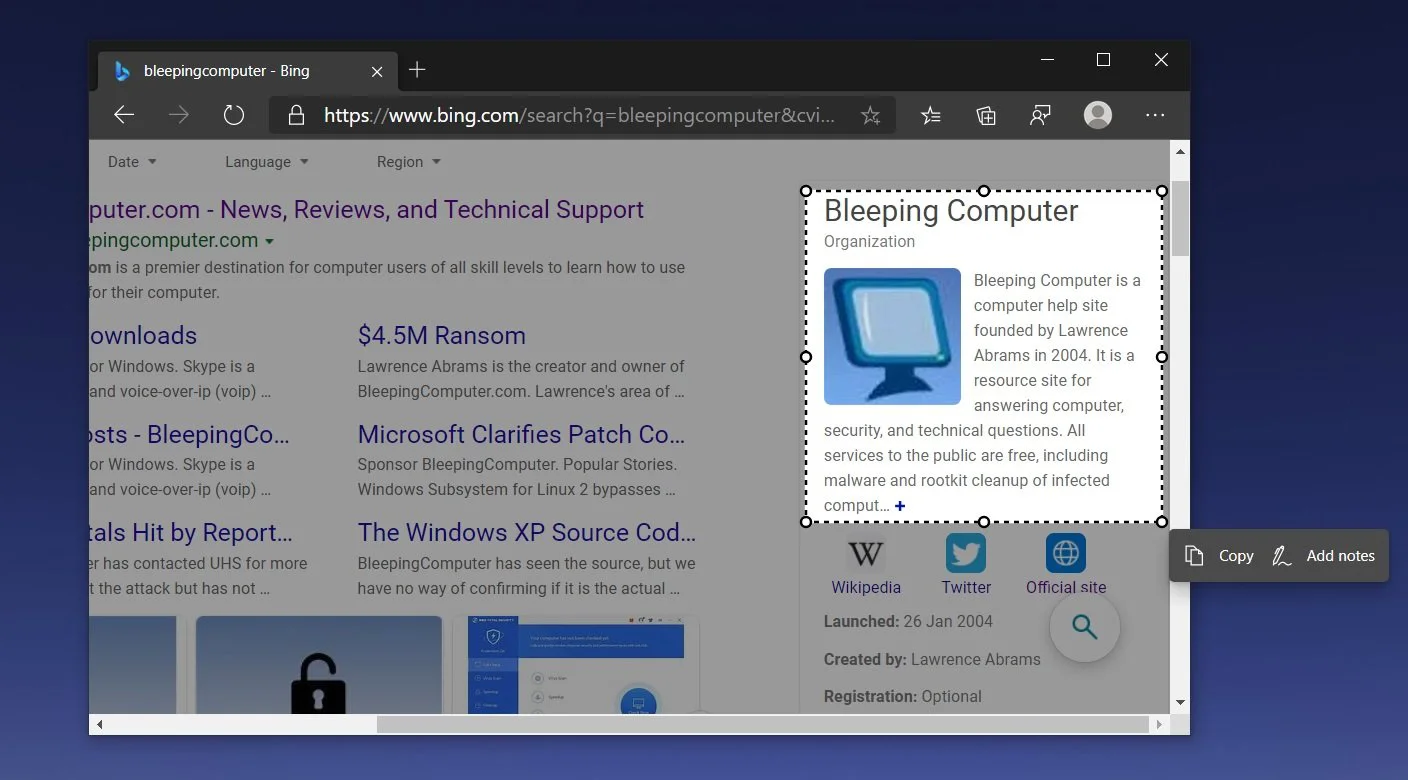Screen dimensions: 1408x780
Task: Add page to favorites star icon
Action: point(871,116)
